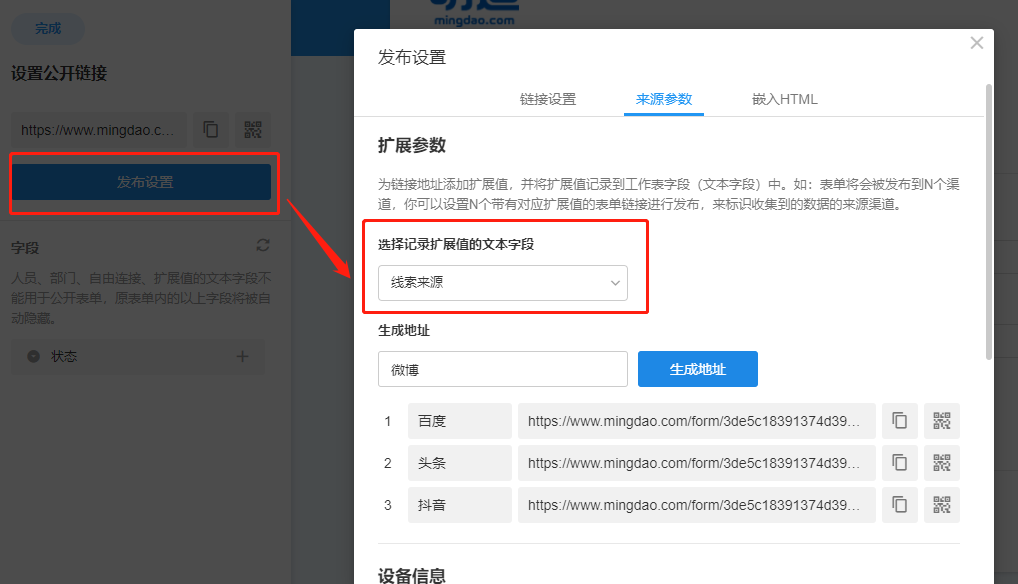Click the 头条 row URL text
The width and height of the screenshot is (1018, 584).
(694, 463)
